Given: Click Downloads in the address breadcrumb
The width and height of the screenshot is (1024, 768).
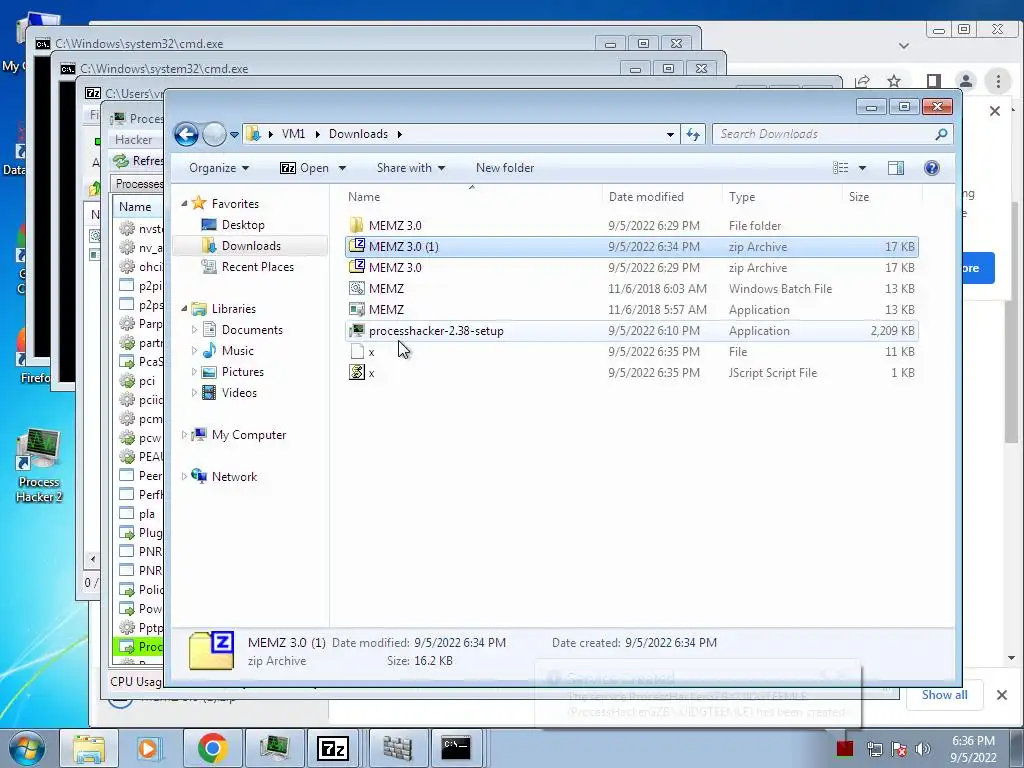Looking at the screenshot, I should click(x=358, y=134).
